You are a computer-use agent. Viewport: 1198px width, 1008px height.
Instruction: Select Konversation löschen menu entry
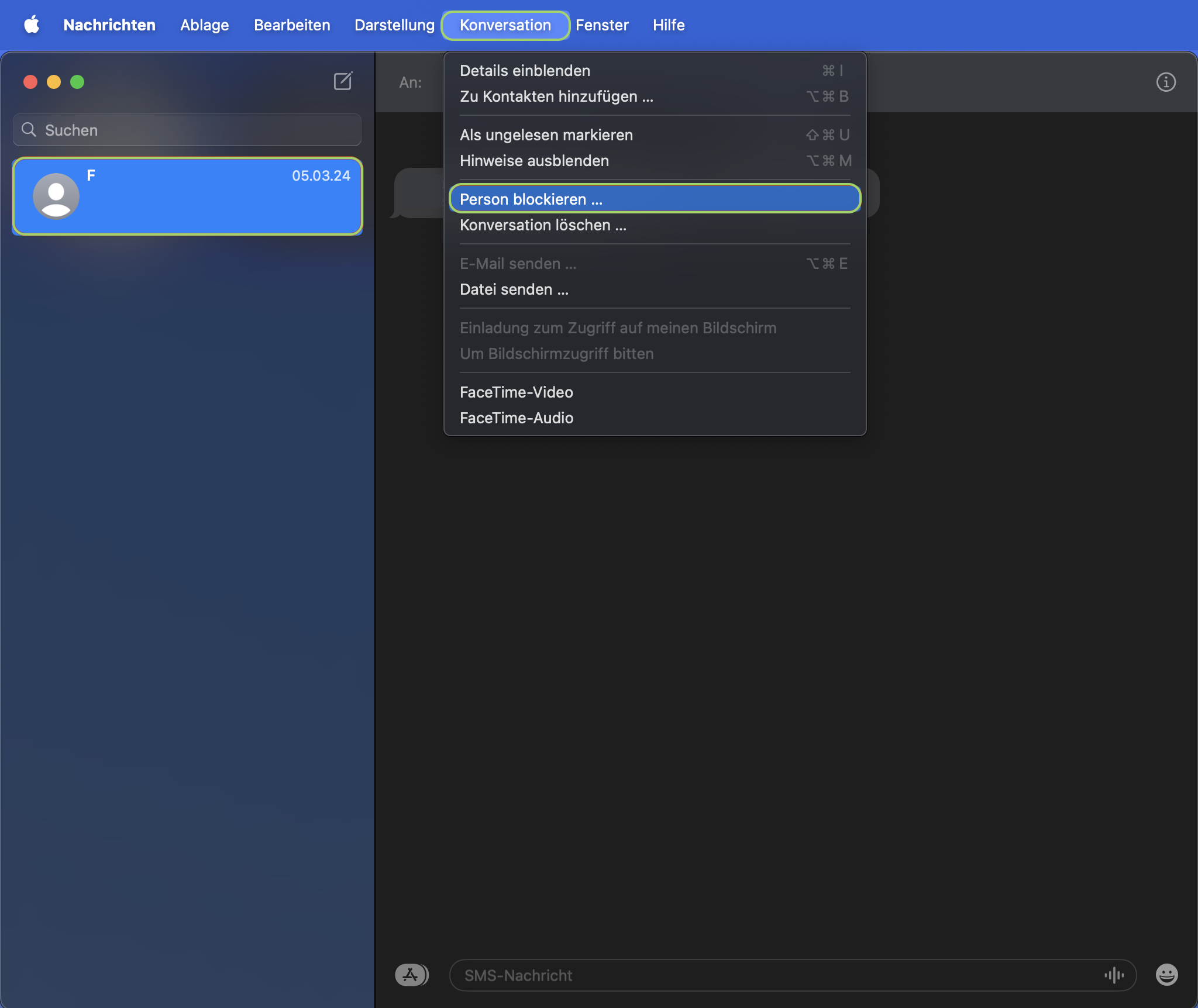click(x=543, y=225)
